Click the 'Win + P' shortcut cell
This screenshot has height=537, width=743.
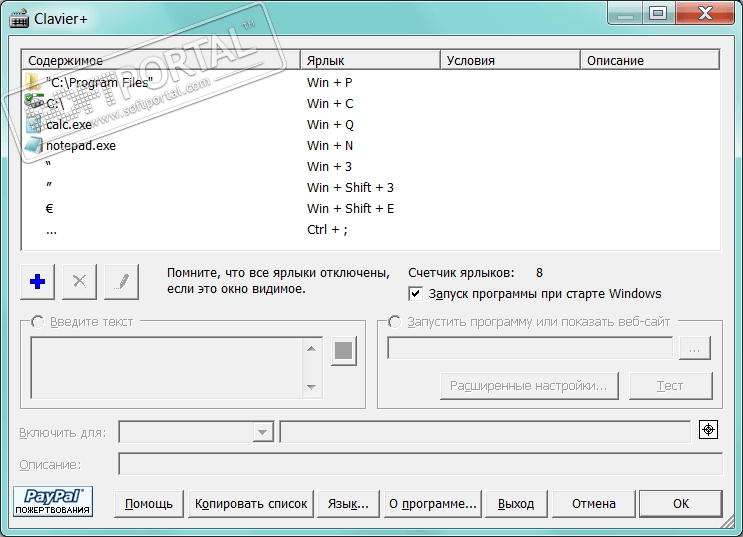[x=330, y=82]
